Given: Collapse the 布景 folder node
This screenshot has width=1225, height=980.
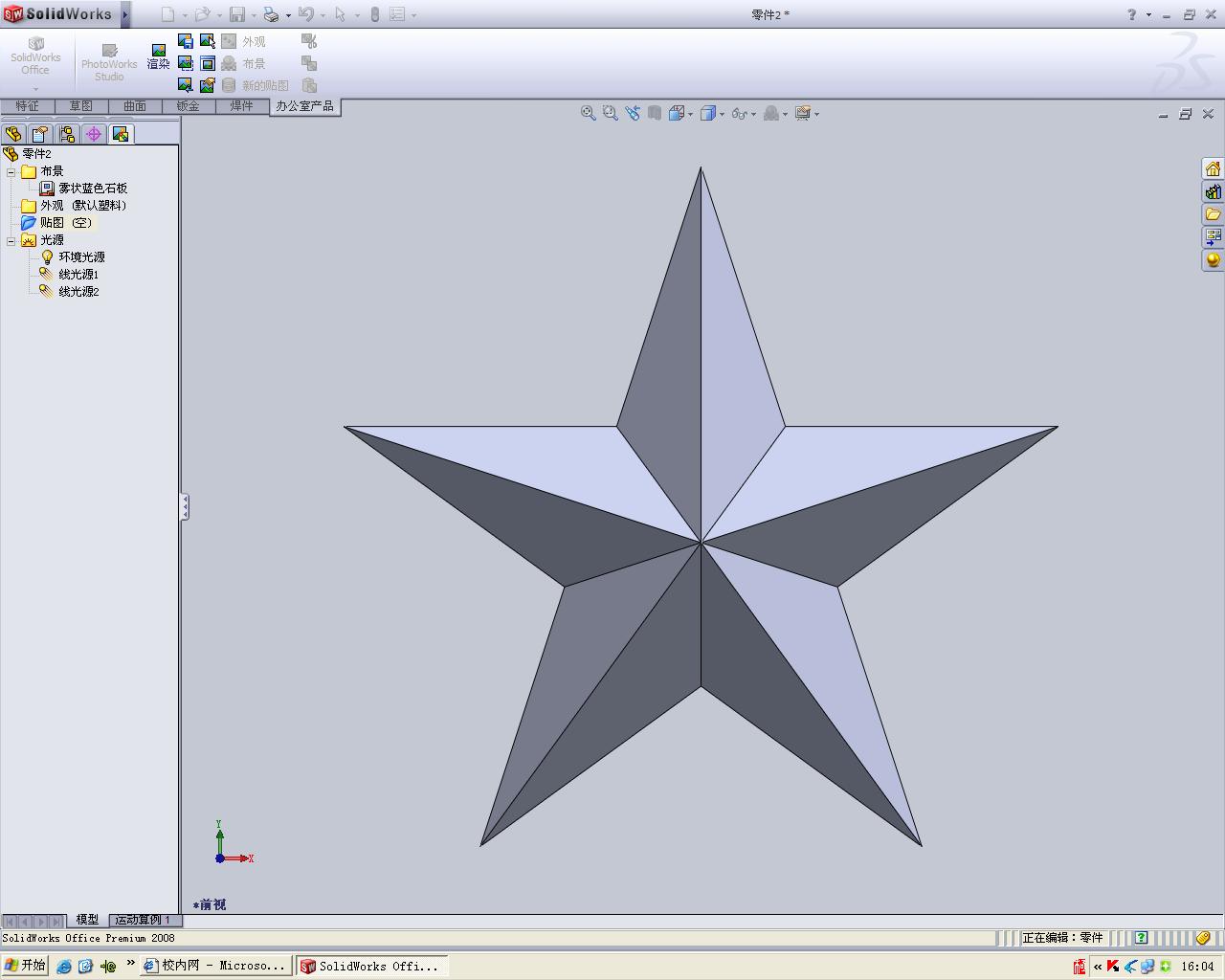Looking at the screenshot, I should pos(11,172).
